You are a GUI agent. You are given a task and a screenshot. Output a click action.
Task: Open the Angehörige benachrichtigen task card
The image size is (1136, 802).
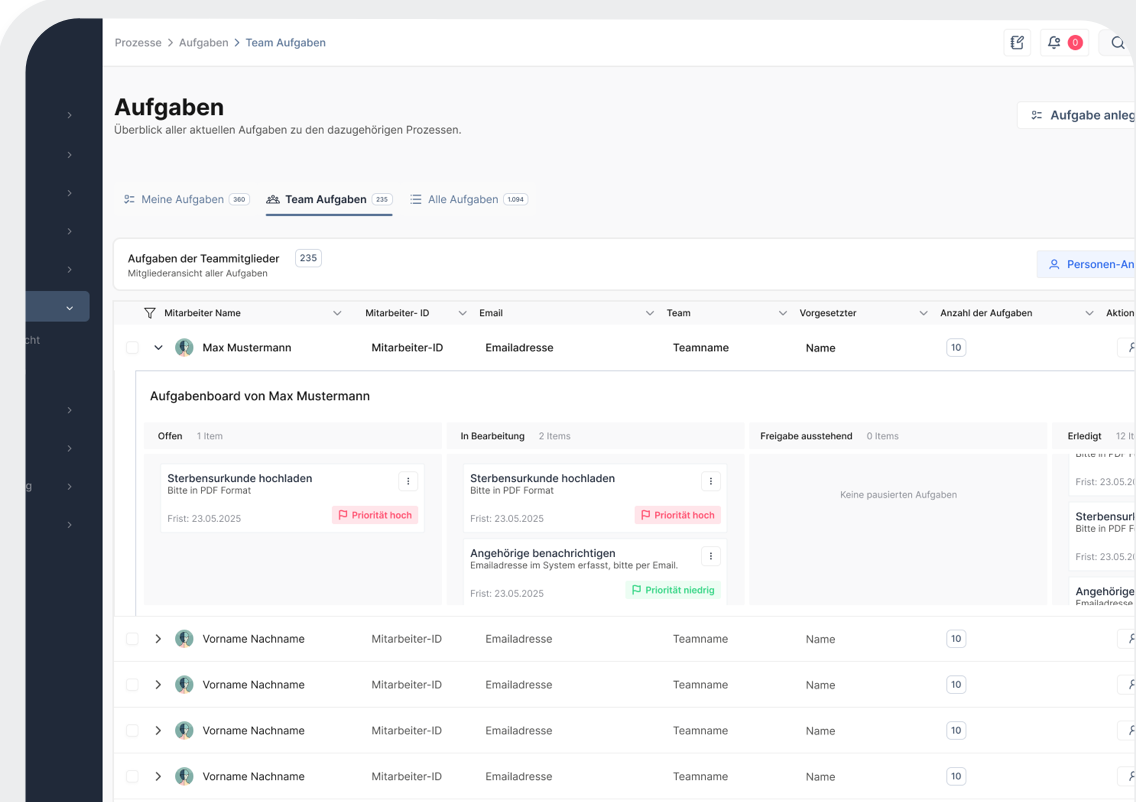(595, 571)
